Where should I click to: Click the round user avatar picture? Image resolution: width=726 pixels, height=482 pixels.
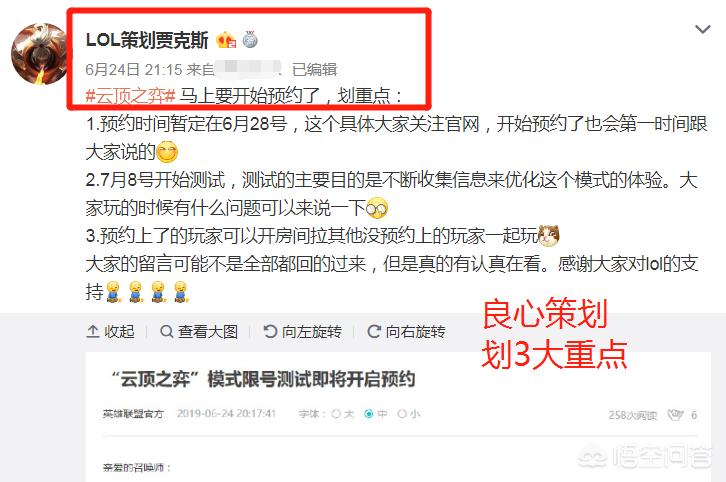pos(40,54)
